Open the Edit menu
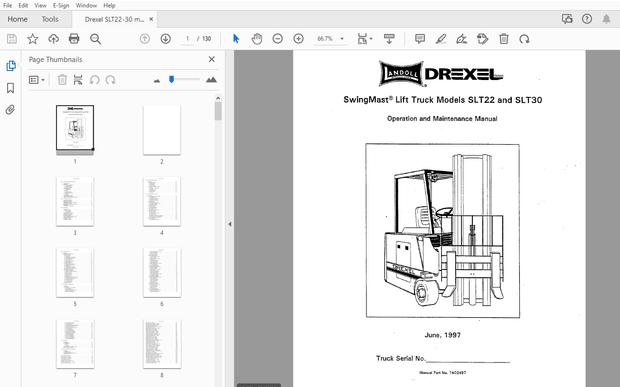The height and width of the screenshot is (387, 620). (x=23, y=6)
